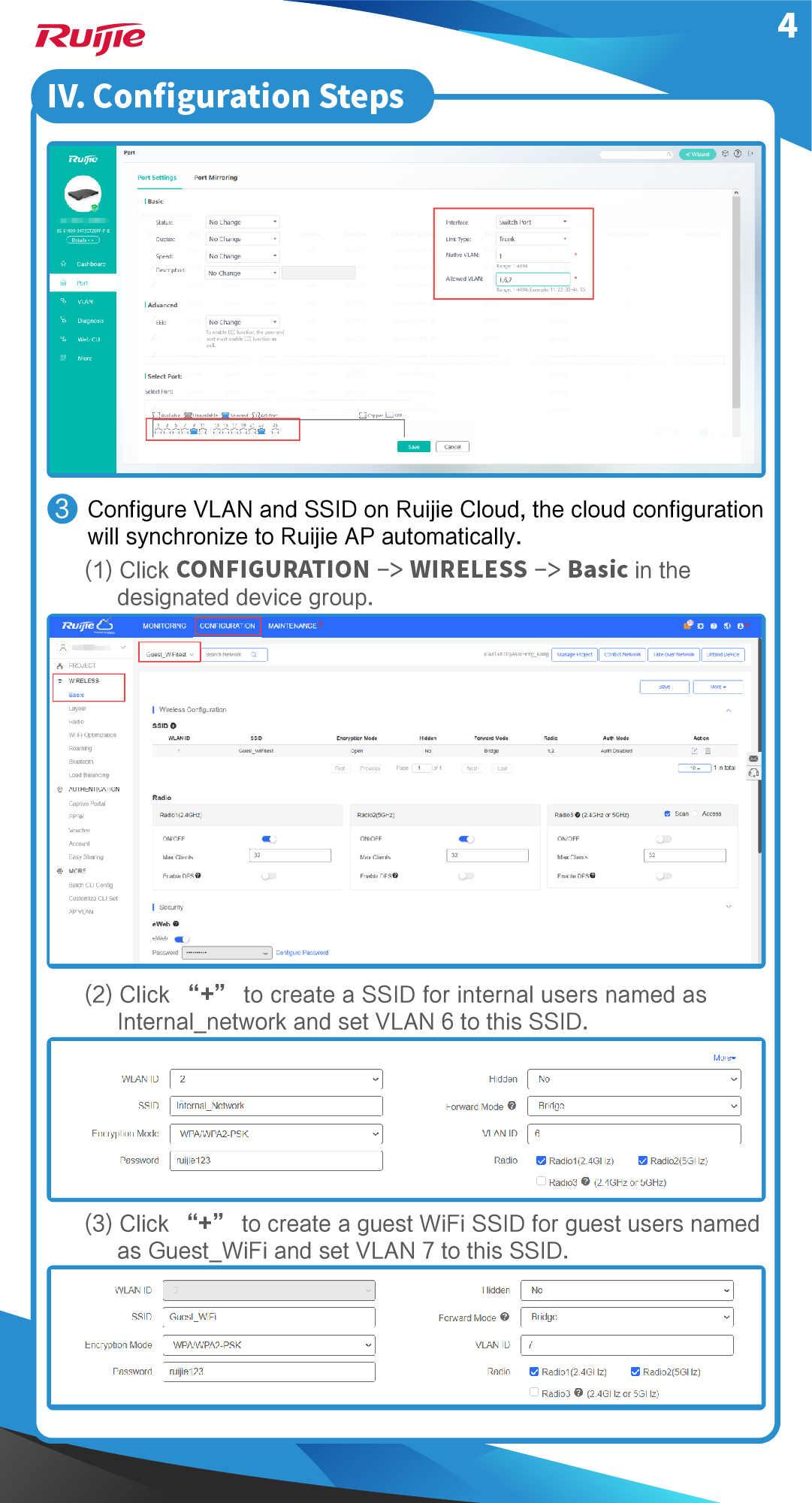Toggle the eWeb switch in the Security section
The height and width of the screenshot is (1503, 812).
coord(182,939)
